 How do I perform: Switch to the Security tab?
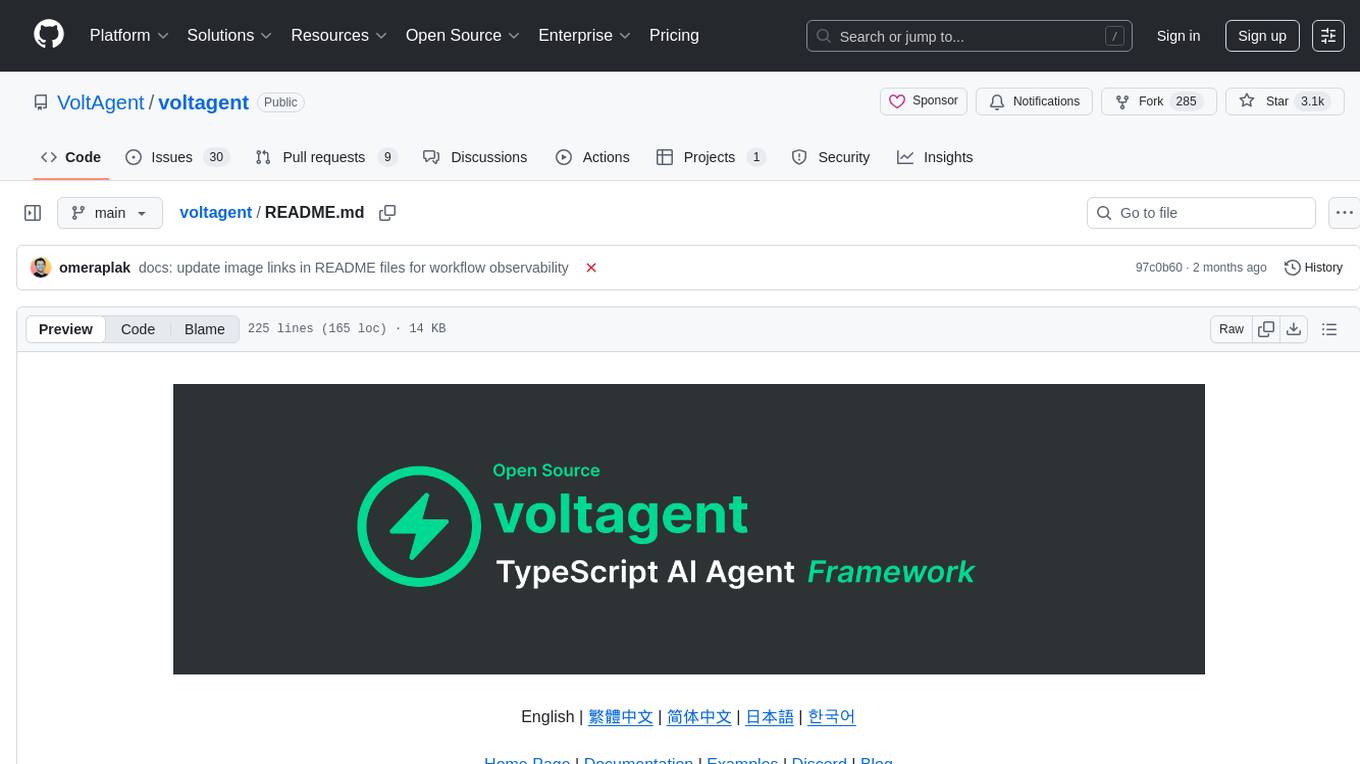tap(831, 157)
